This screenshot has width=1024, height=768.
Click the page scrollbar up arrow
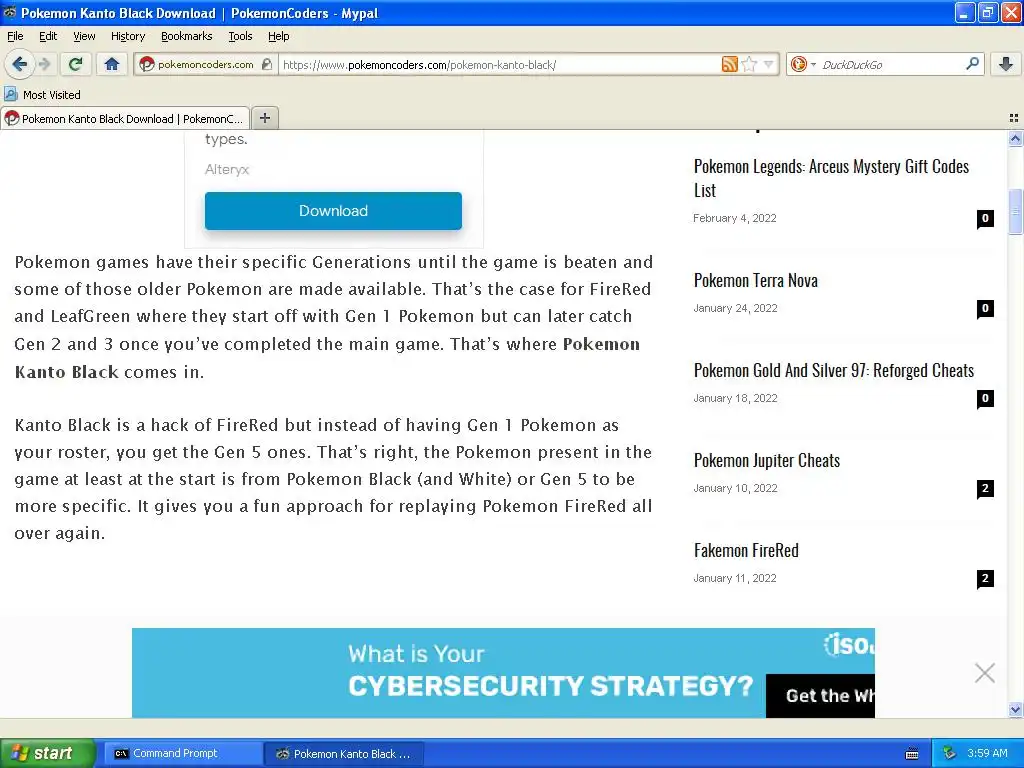(1015, 138)
